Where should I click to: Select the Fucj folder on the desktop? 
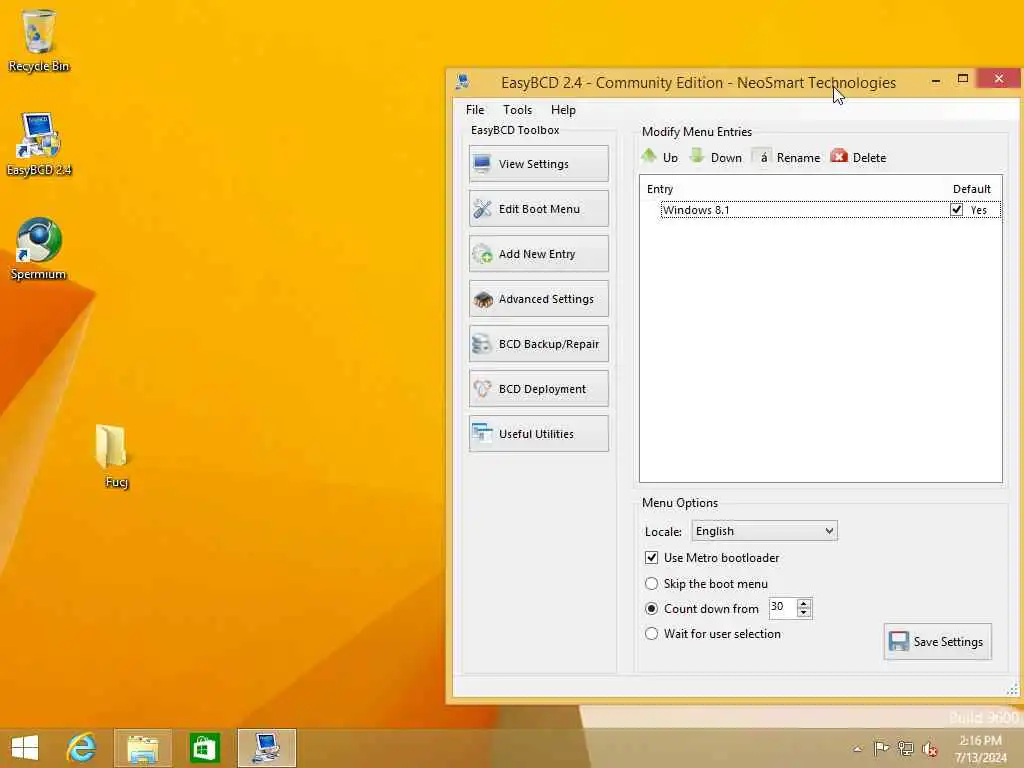tap(115, 456)
